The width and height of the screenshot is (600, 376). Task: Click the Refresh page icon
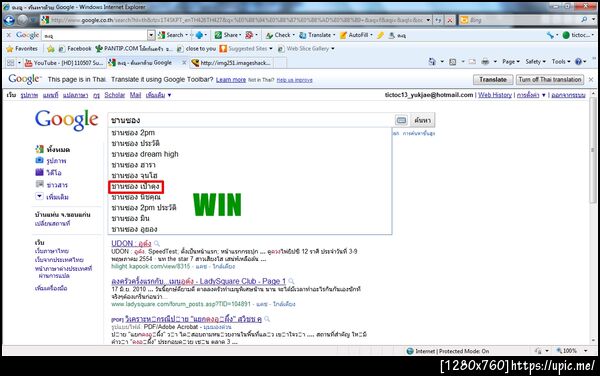439,20
